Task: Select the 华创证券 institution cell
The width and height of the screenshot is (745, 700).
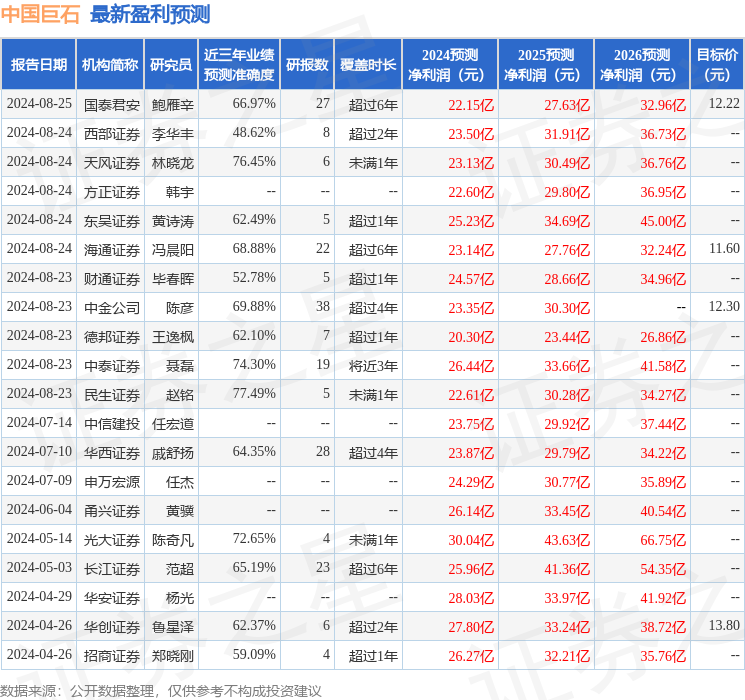Action: pos(112,626)
